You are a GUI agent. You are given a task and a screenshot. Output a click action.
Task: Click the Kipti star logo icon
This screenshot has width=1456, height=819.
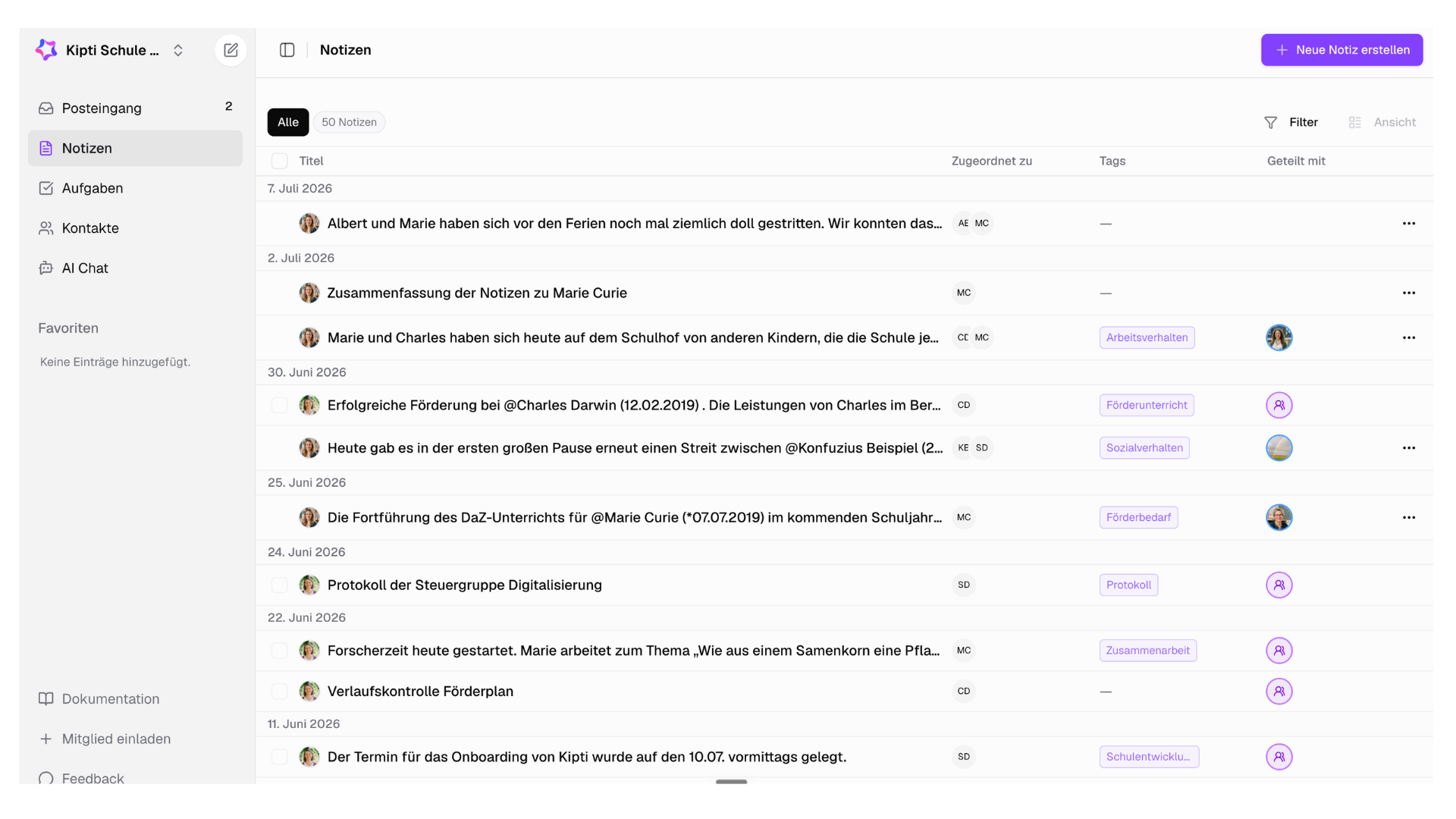click(x=46, y=50)
